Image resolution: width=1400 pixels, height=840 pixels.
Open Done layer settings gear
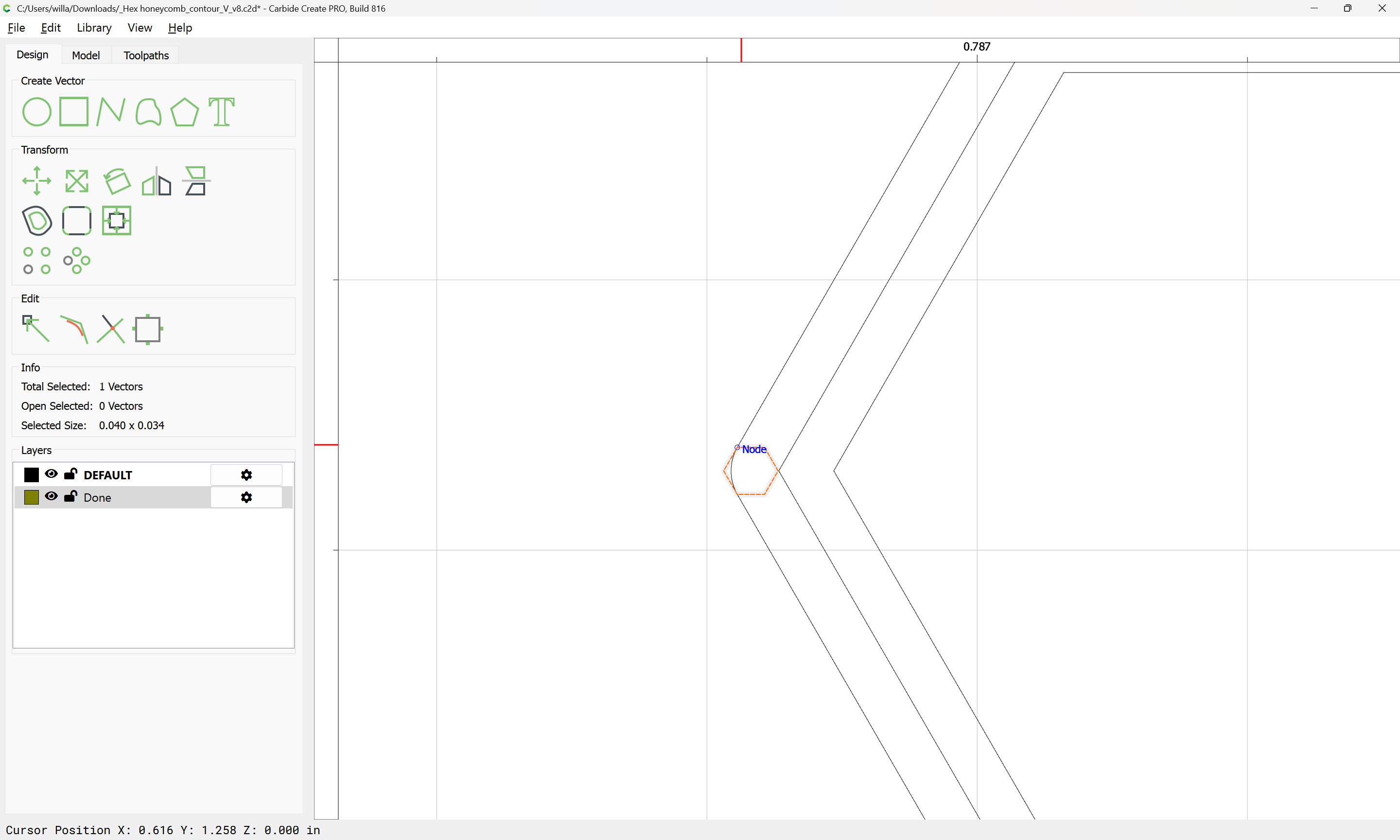click(246, 497)
